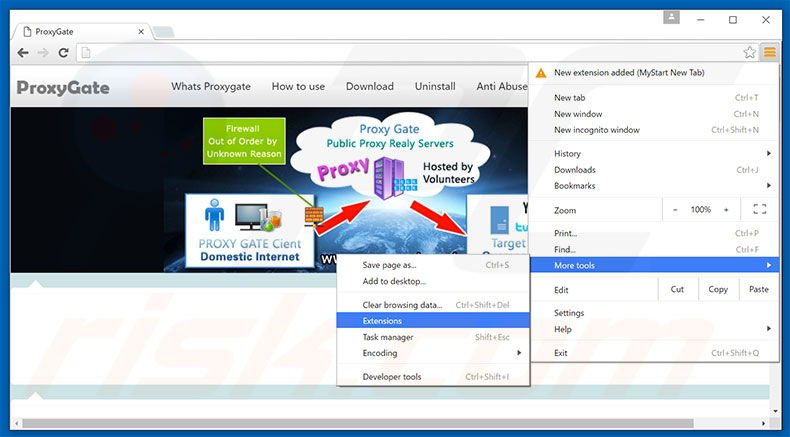This screenshot has width=790, height=437.
Task: Expand the Help submenu
Action: click(654, 329)
